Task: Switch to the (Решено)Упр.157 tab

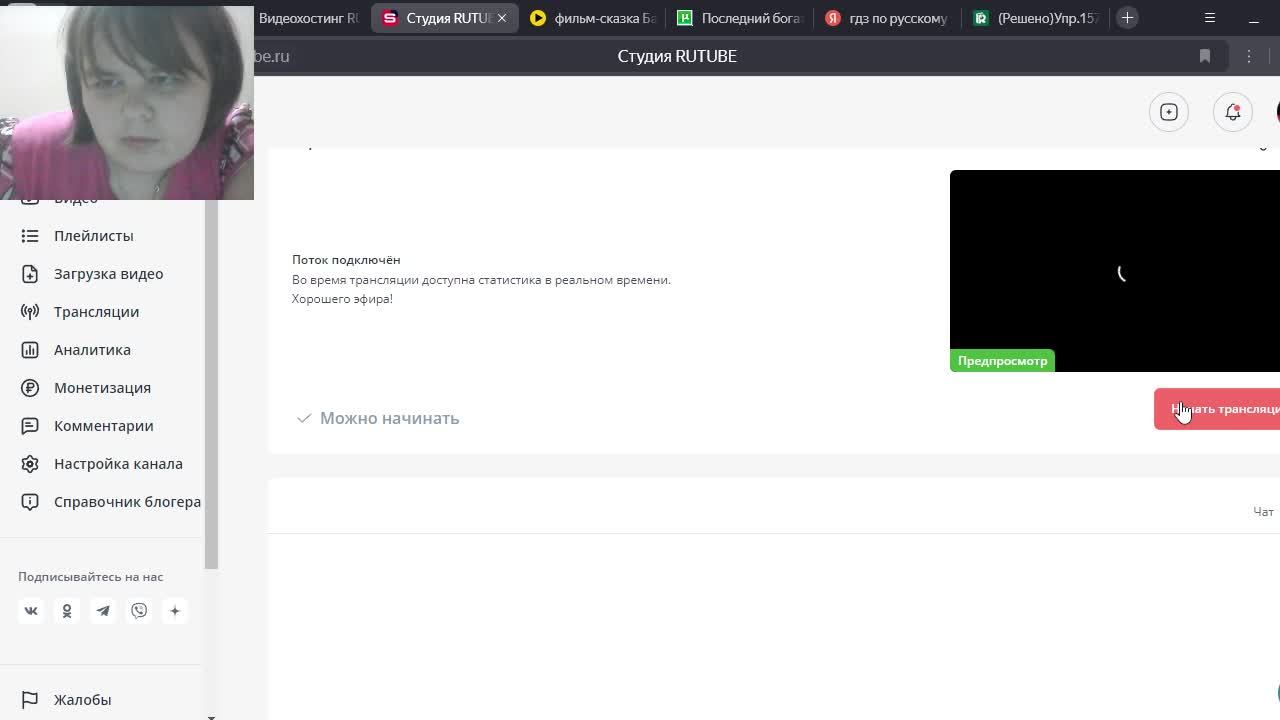Action: 1036,18
